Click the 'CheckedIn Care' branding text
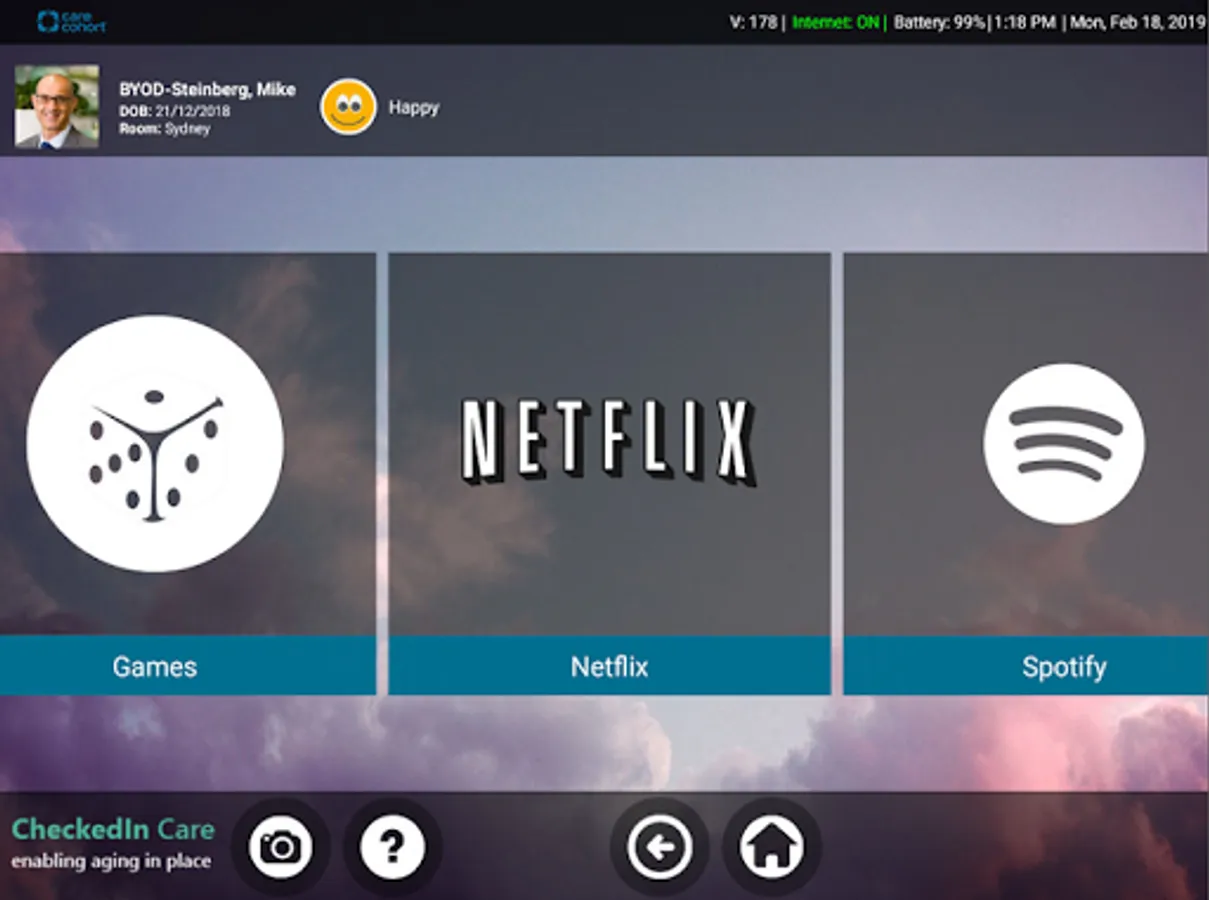1209x900 pixels. [x=113, y=829]
